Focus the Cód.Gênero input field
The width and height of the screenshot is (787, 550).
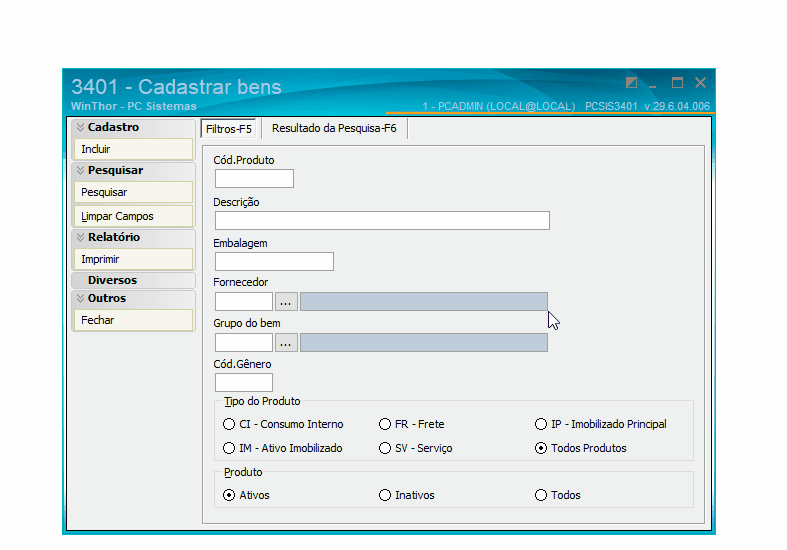pos(244,382)
